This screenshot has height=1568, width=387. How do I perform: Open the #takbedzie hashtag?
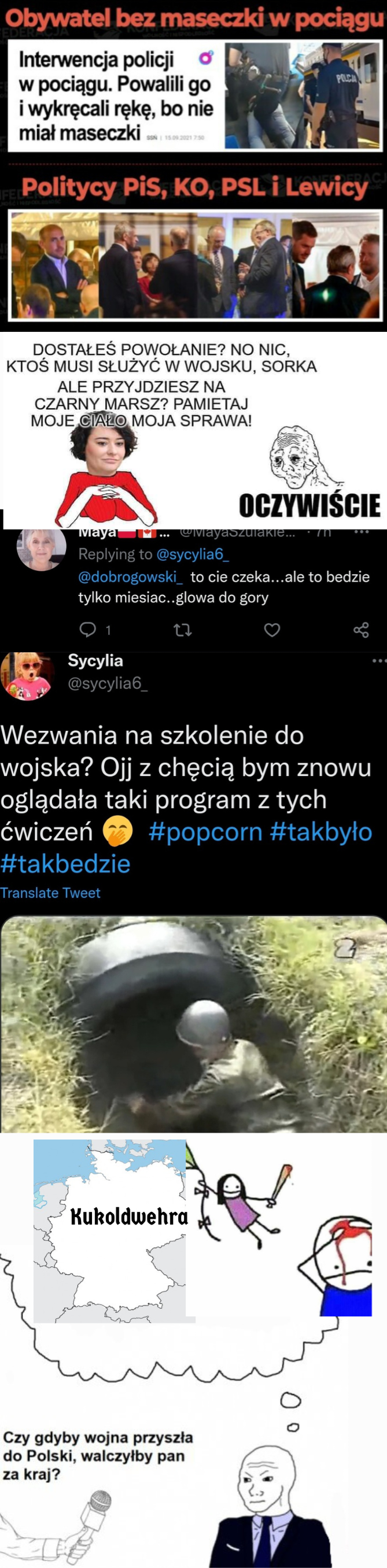65,864
